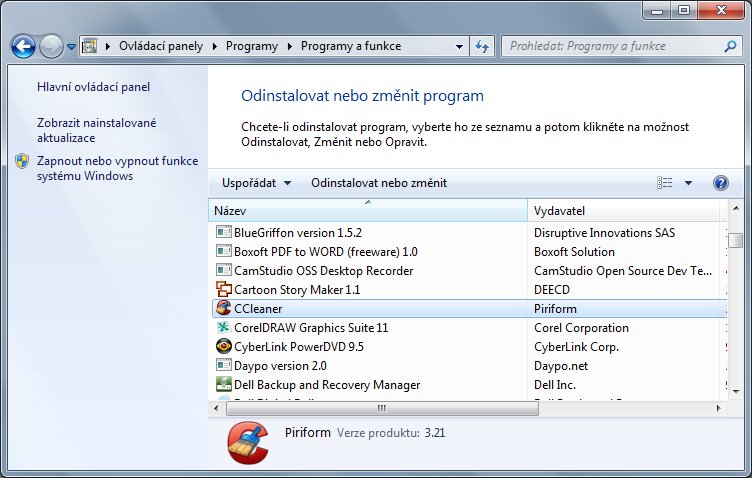Click horizontal scrollbar right arrow
The width and height of the screenshot is (752, 478).
pyautogui.click(x=718, y=408)
